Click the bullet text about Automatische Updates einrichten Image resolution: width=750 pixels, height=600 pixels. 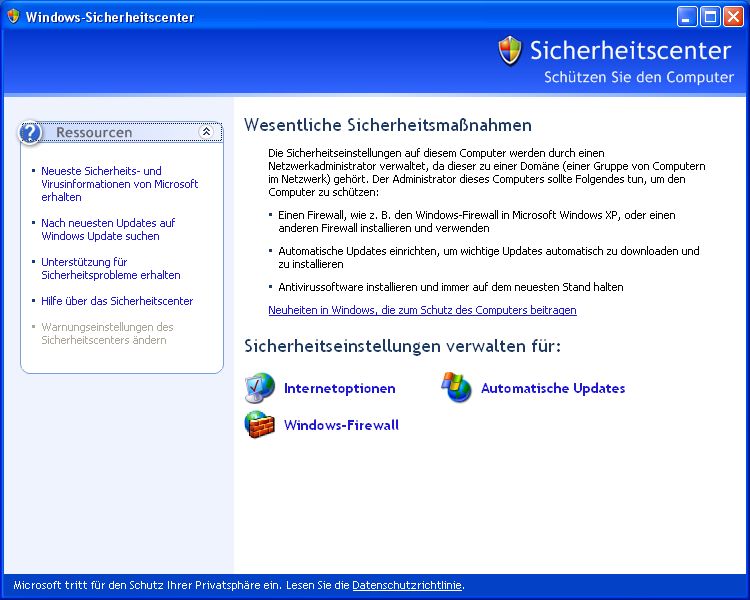pyautogui.click(x=489, y=257)
